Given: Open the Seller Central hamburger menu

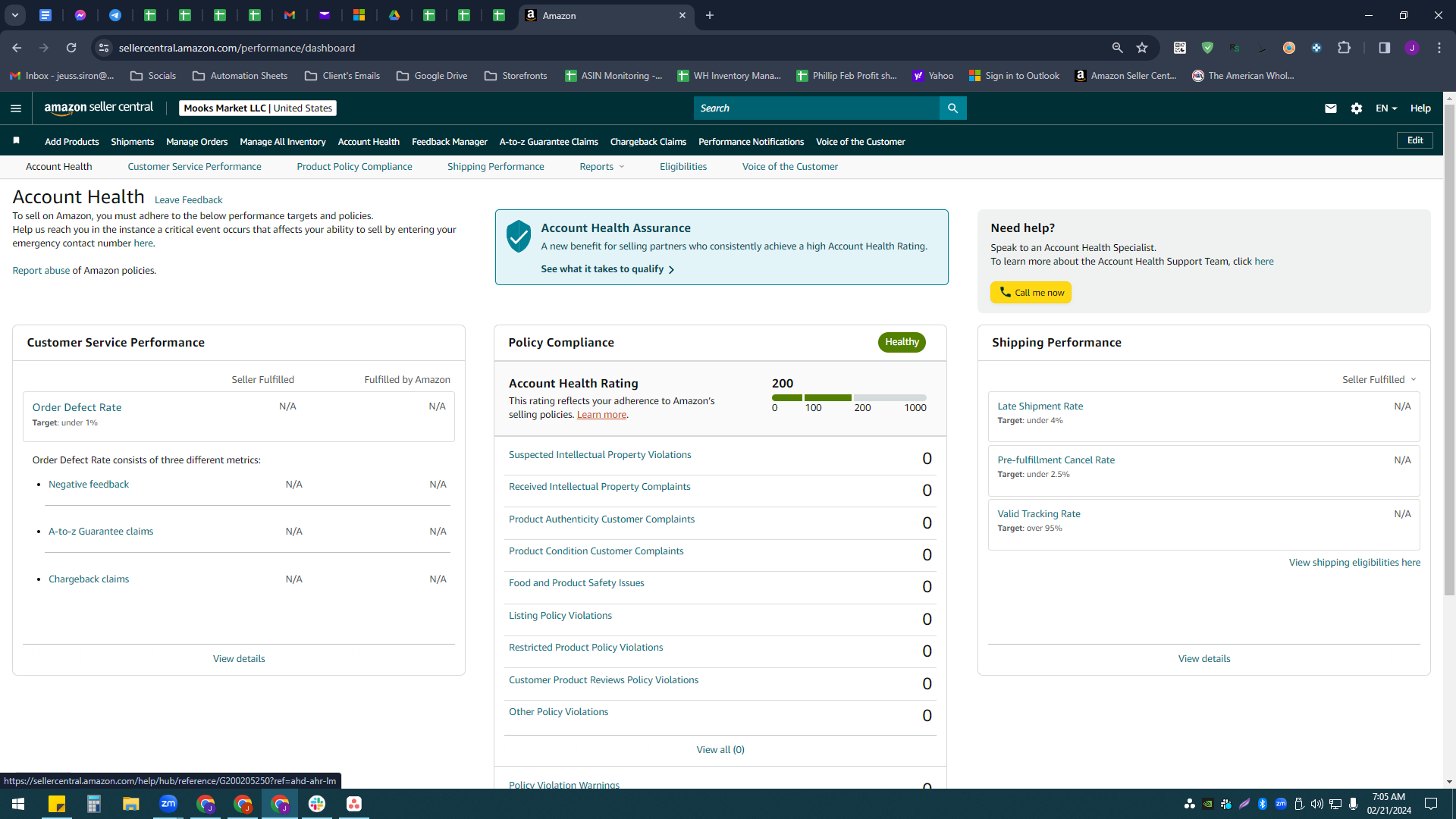Looking at the screenshot, I should click(x=16, y=108).
